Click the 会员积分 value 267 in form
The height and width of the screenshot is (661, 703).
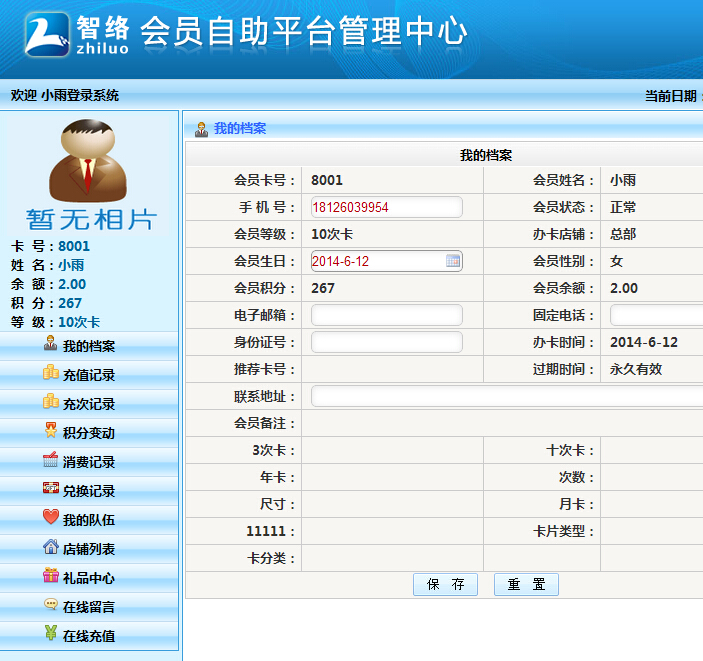323,288
